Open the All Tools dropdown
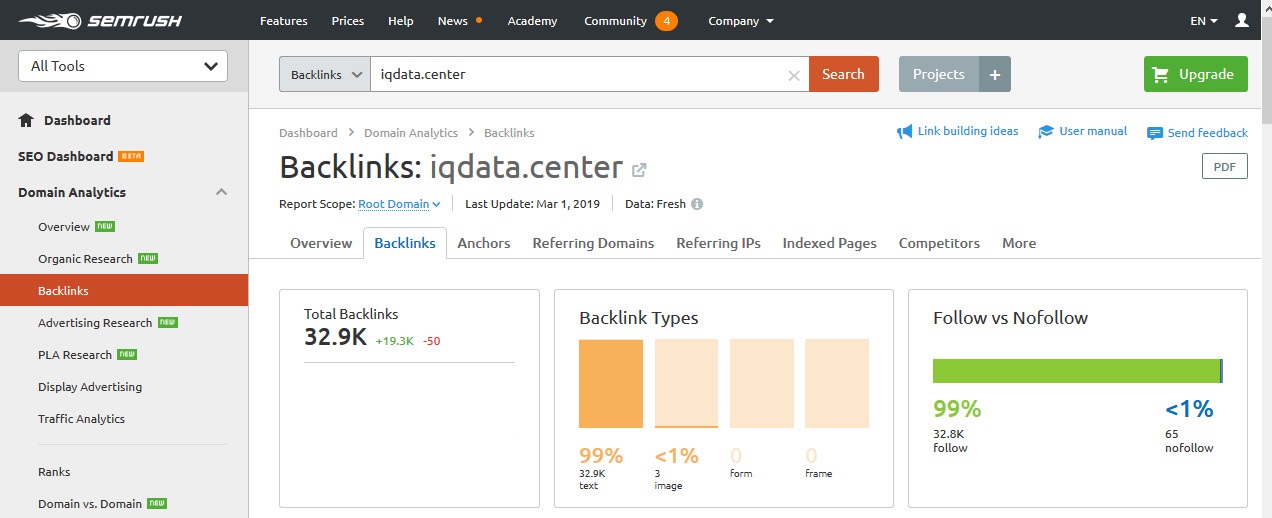The height and width of the screenshot is (518, 1272). tap(123, 66)
